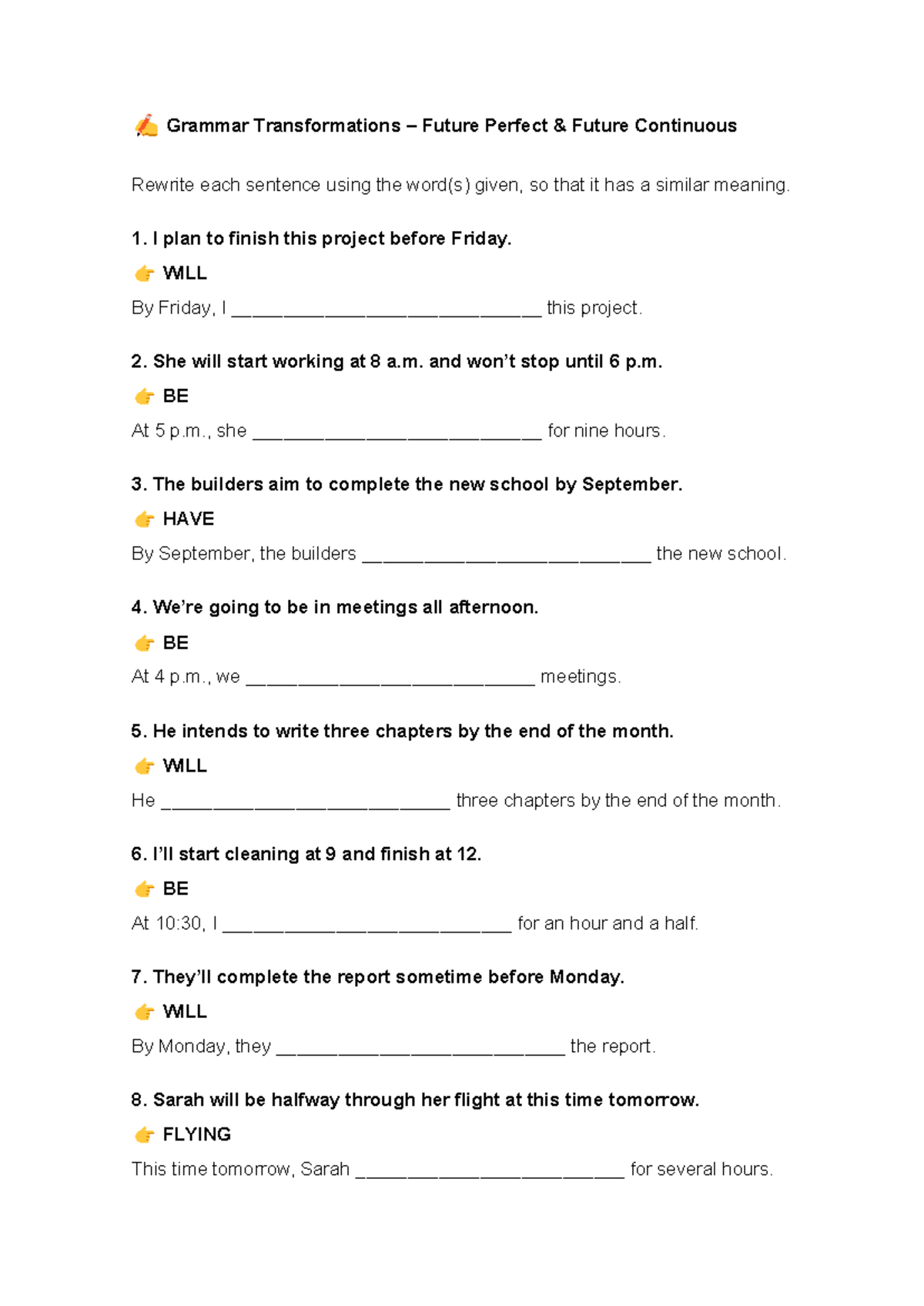This screenshot has width=924, height=1306.
Task: Click the writing hand emoji beside the title
Action: point(146,126)
